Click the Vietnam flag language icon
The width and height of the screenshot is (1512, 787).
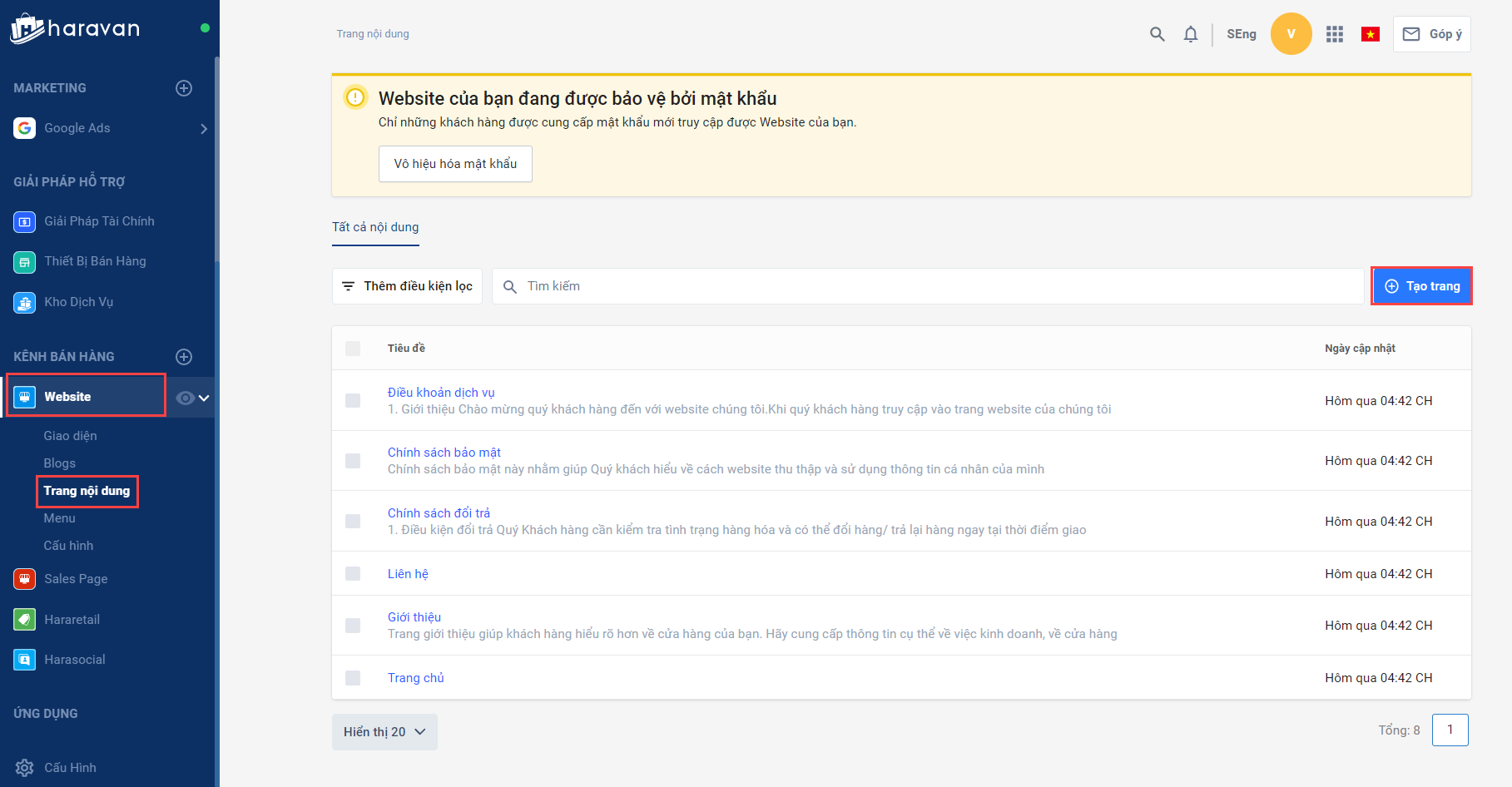pyautogui.click(x=1370, y=34)
